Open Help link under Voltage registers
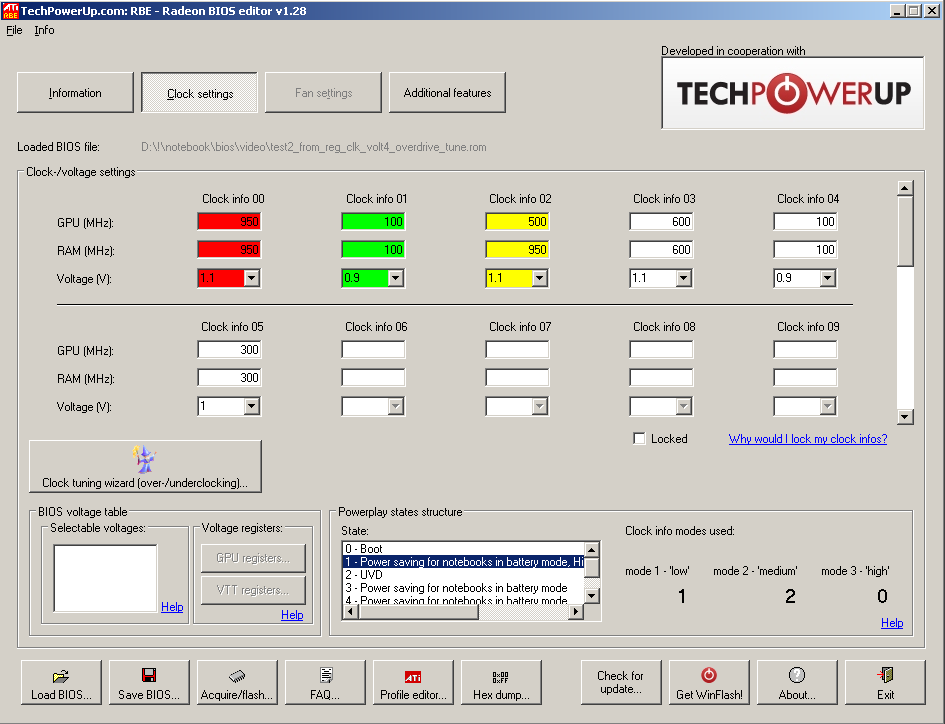Screen dimensions: 945x724 [292, 615]
